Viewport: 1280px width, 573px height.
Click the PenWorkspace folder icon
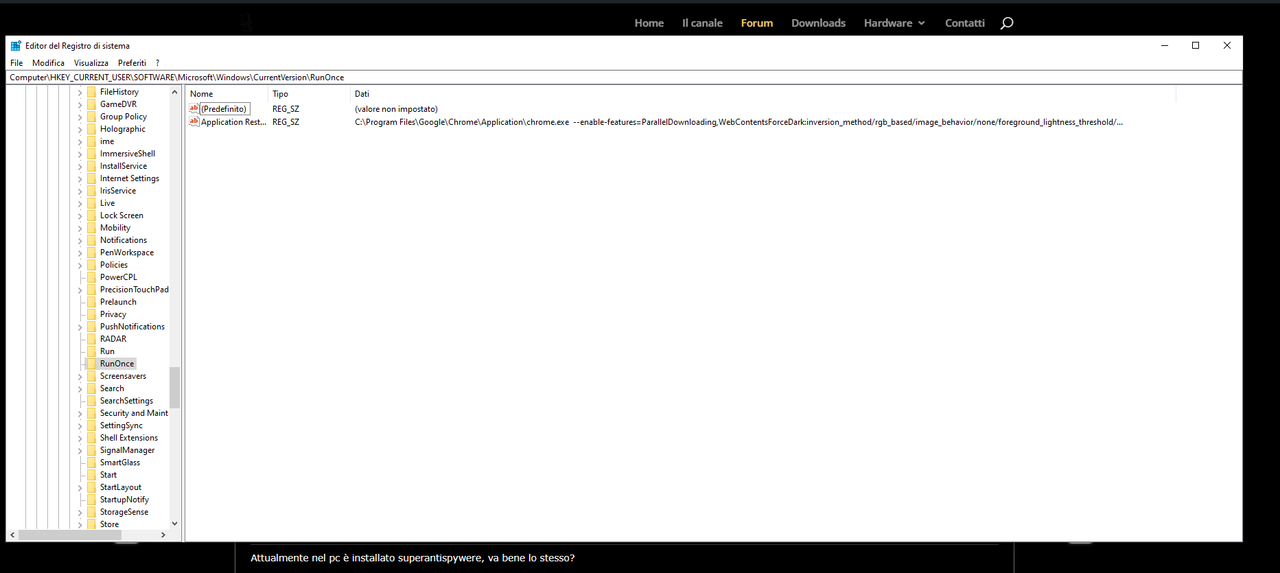pos(91,252)
